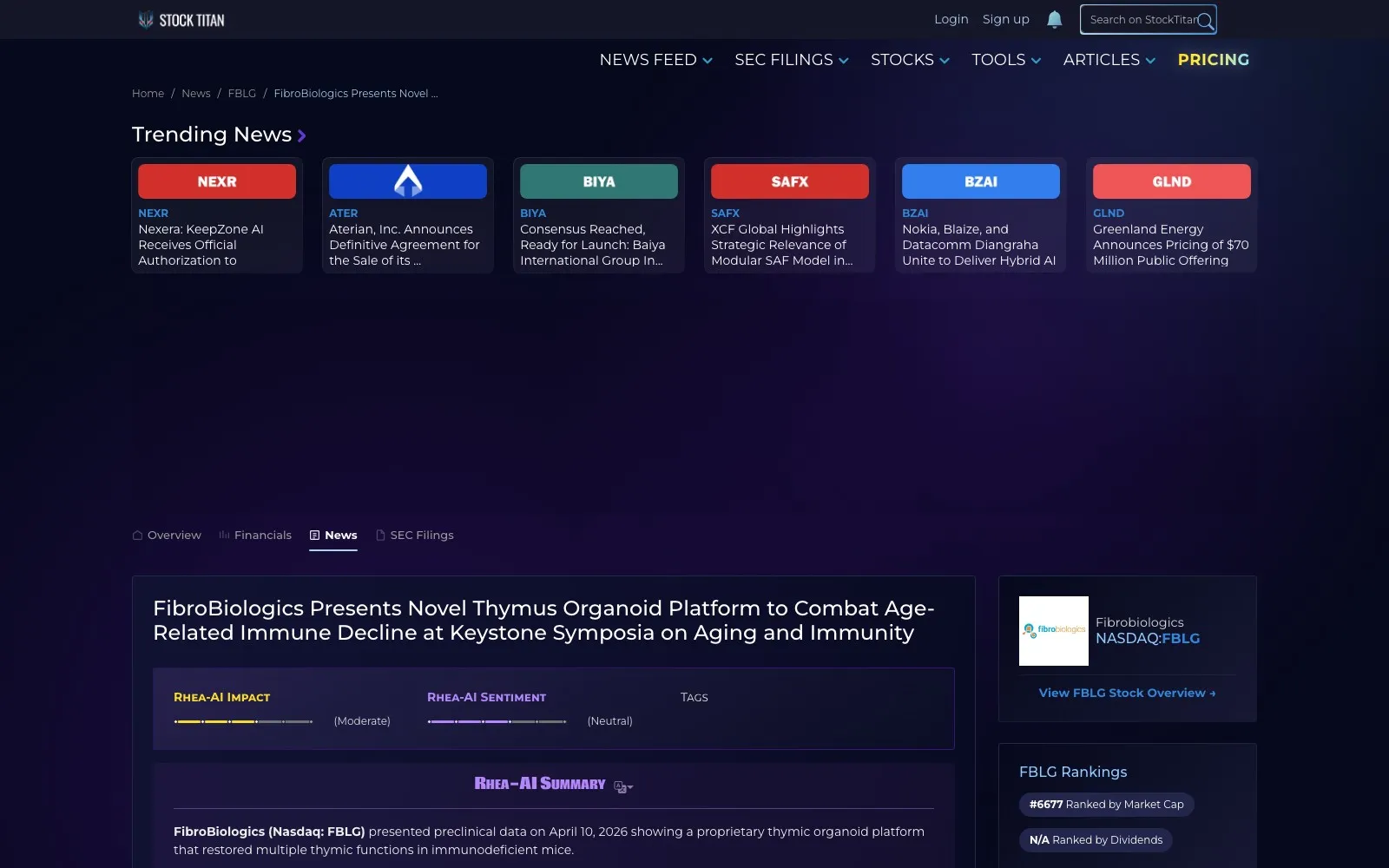Click the BIYA ticker label
Viewport: 1389px width, 868px height.
(533, 214)
